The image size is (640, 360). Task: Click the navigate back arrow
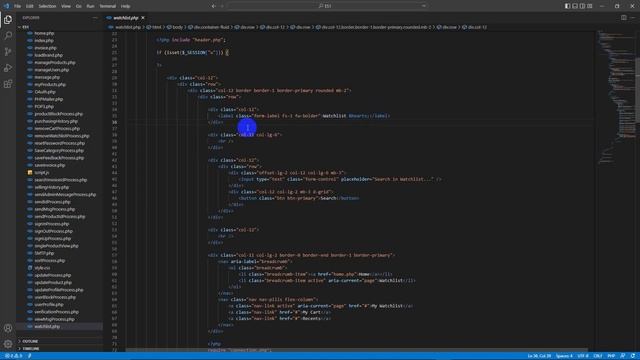click(213, 6)
